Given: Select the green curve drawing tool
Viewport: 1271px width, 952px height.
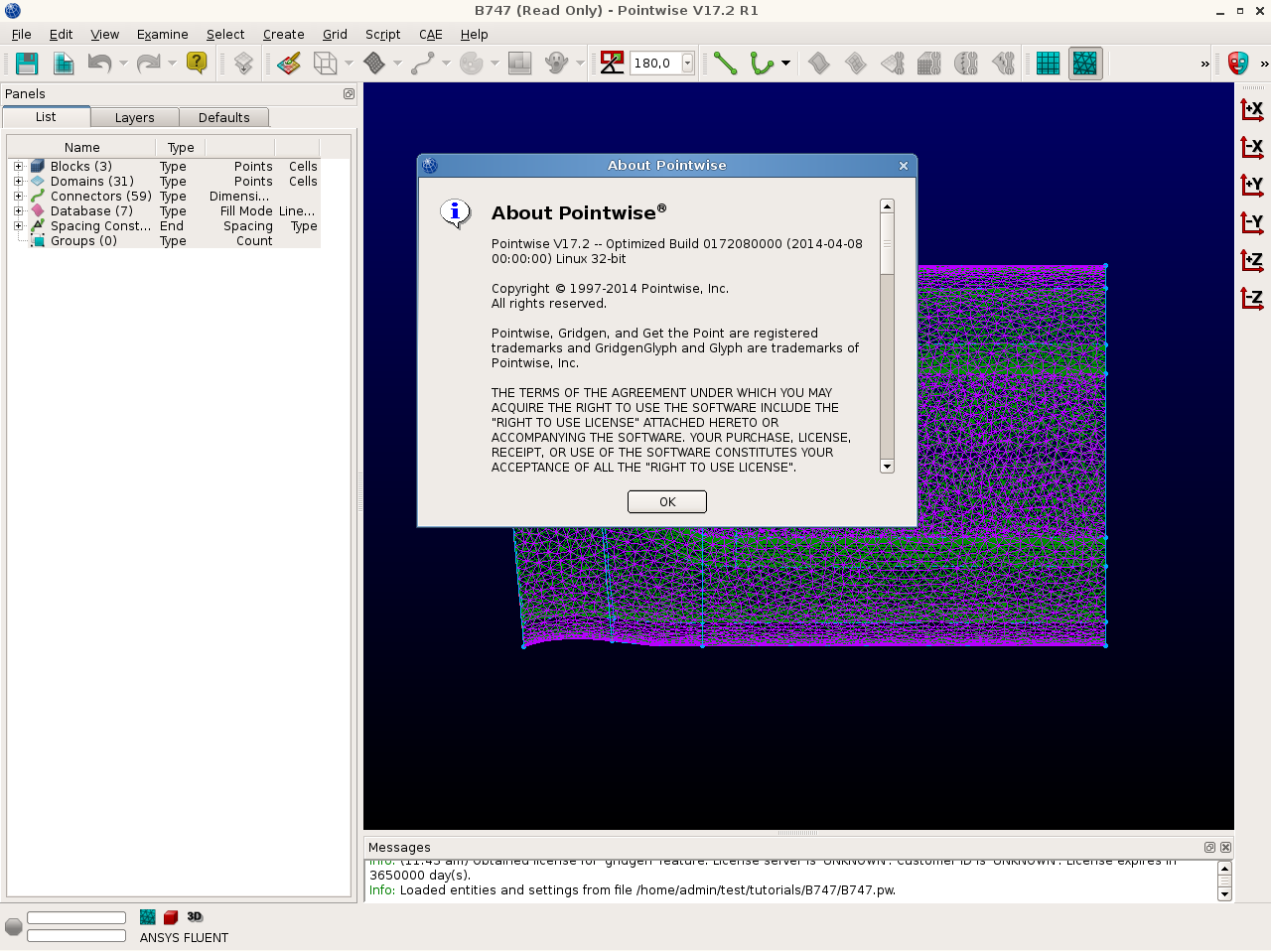Looking at the screenshot, I should click(x=762, y=64).
